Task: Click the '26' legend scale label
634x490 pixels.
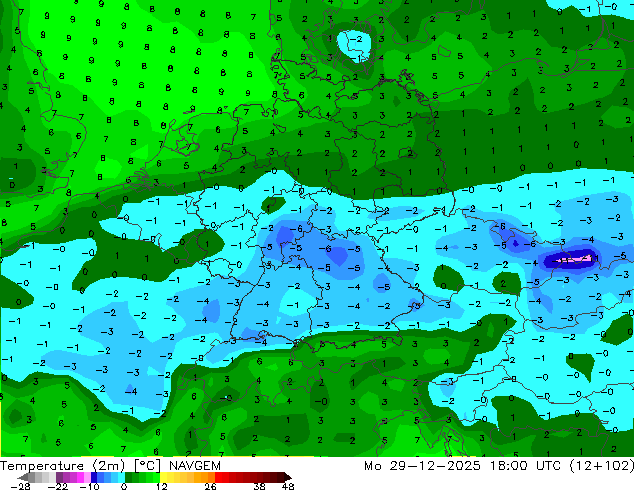Action: 210,486
